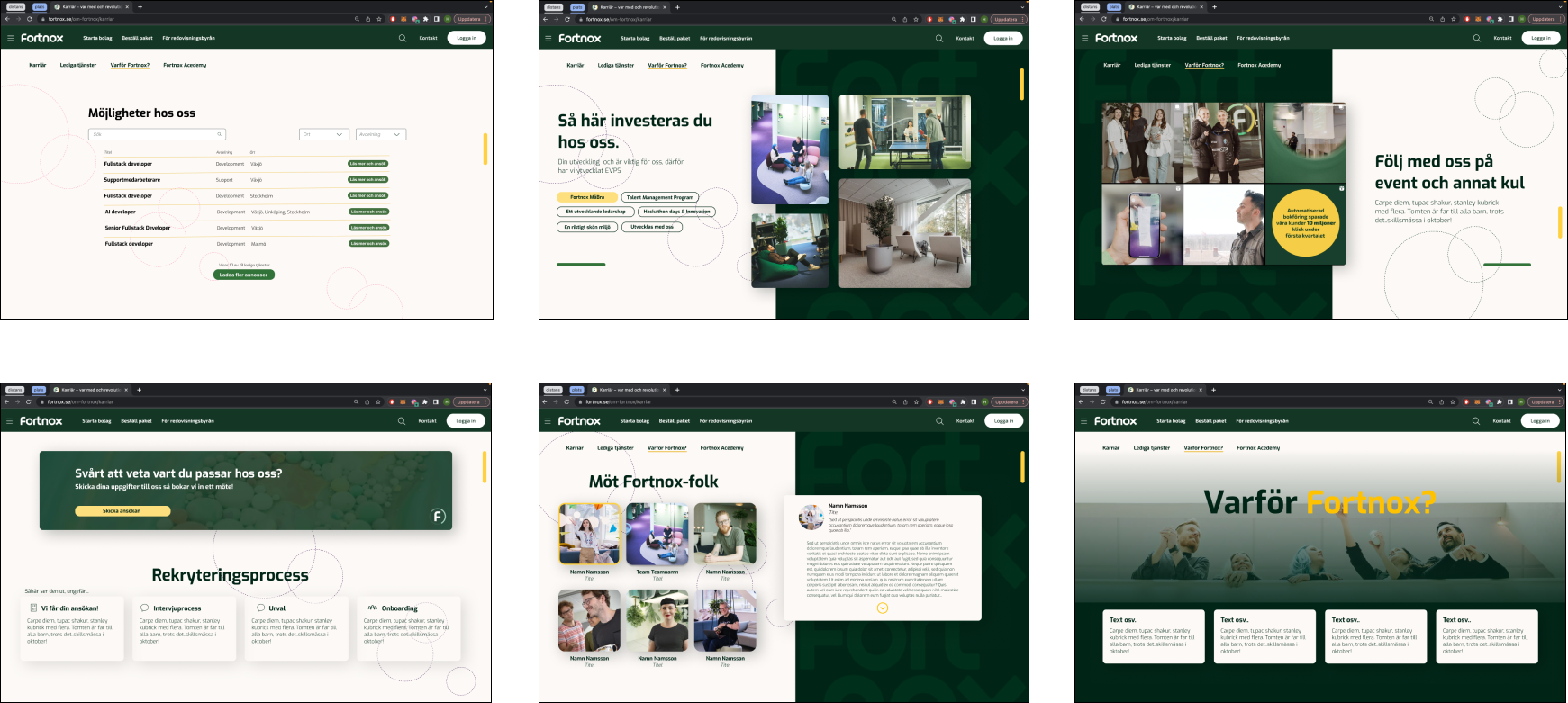Select Talent Management Program pill
1568x703 pixels.
660,197
